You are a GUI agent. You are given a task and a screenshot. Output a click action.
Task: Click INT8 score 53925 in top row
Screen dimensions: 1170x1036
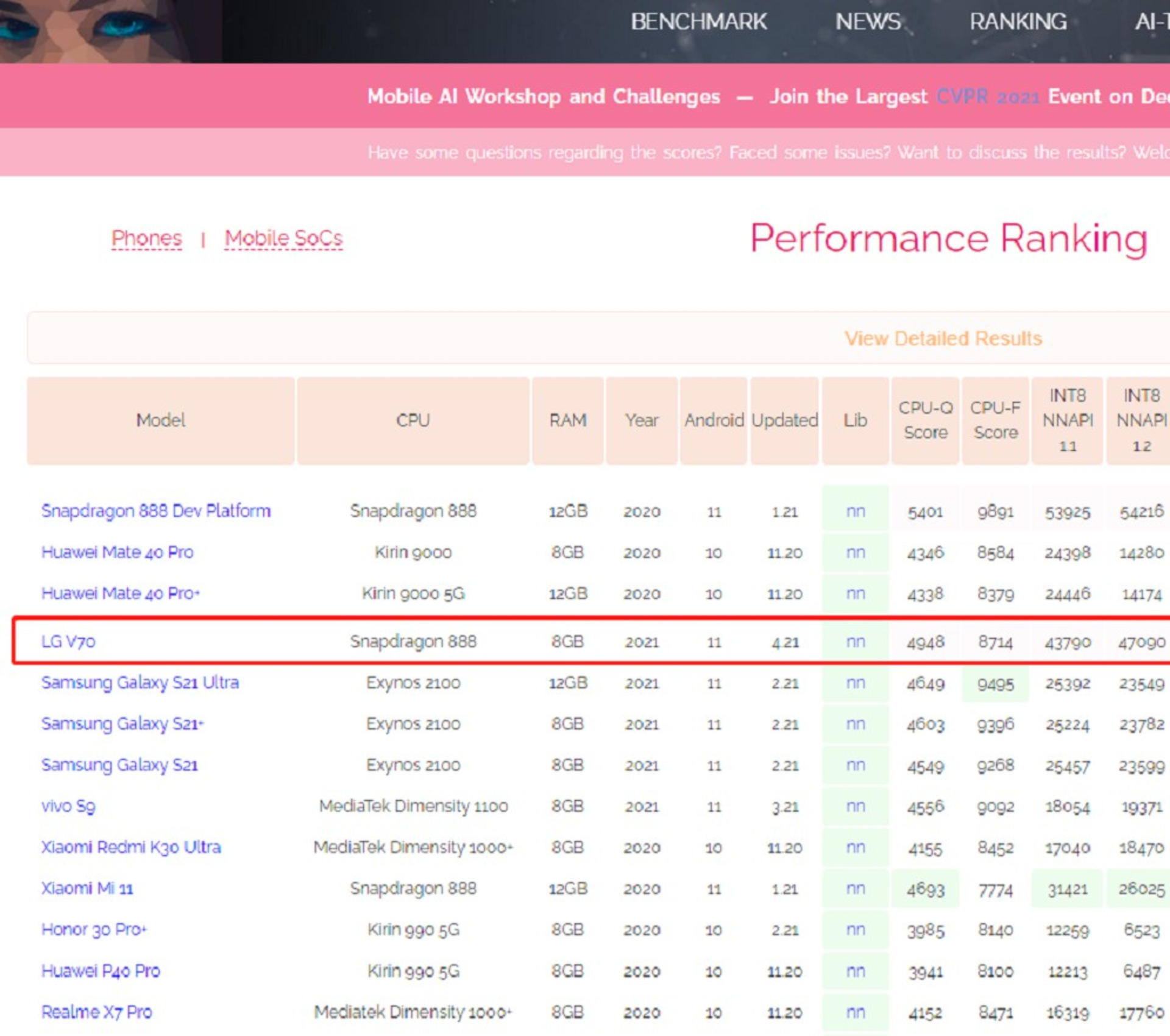(1067, 512)
